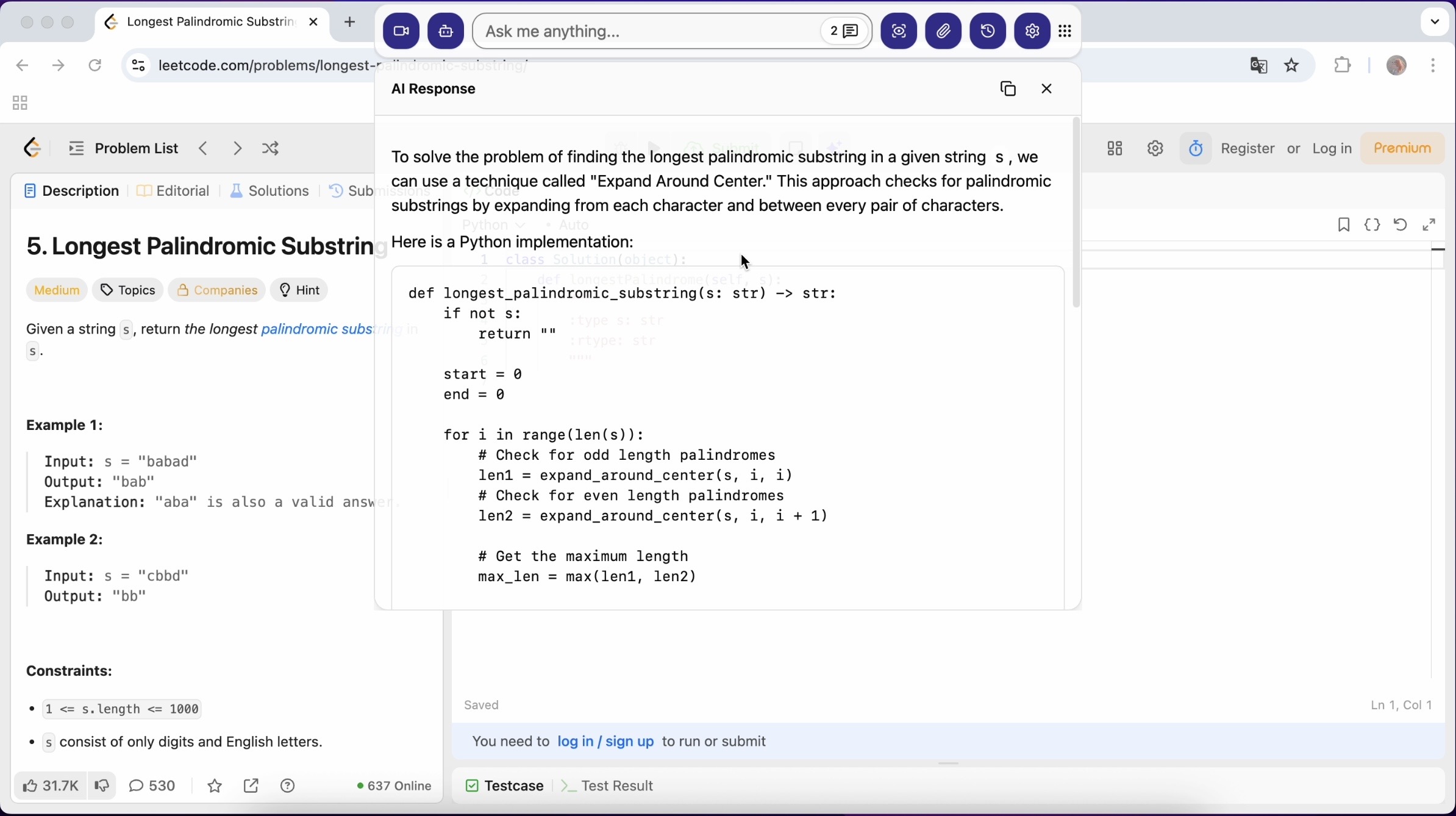This screenshot has height=816, width=1456.
Task: Expand the Topics tag
Action: 128,290
